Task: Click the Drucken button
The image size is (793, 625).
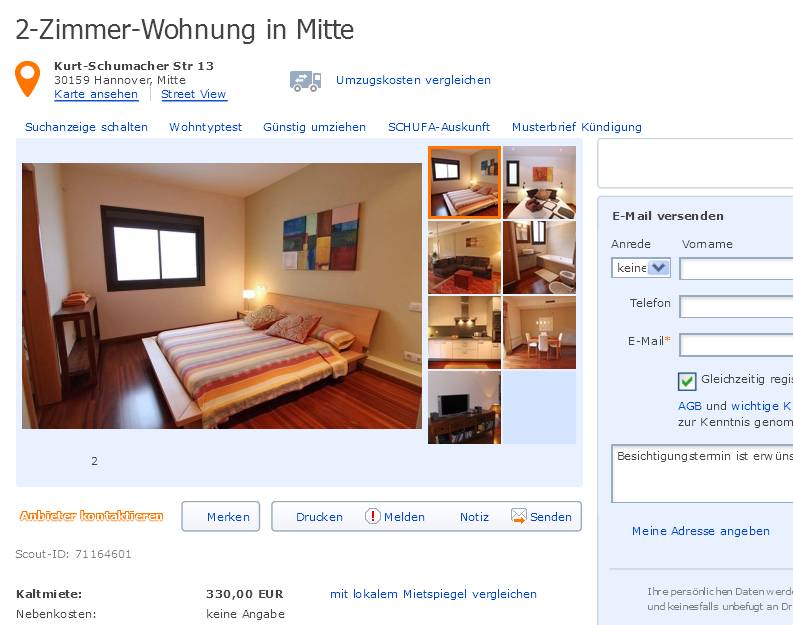Action: point(319,517)
